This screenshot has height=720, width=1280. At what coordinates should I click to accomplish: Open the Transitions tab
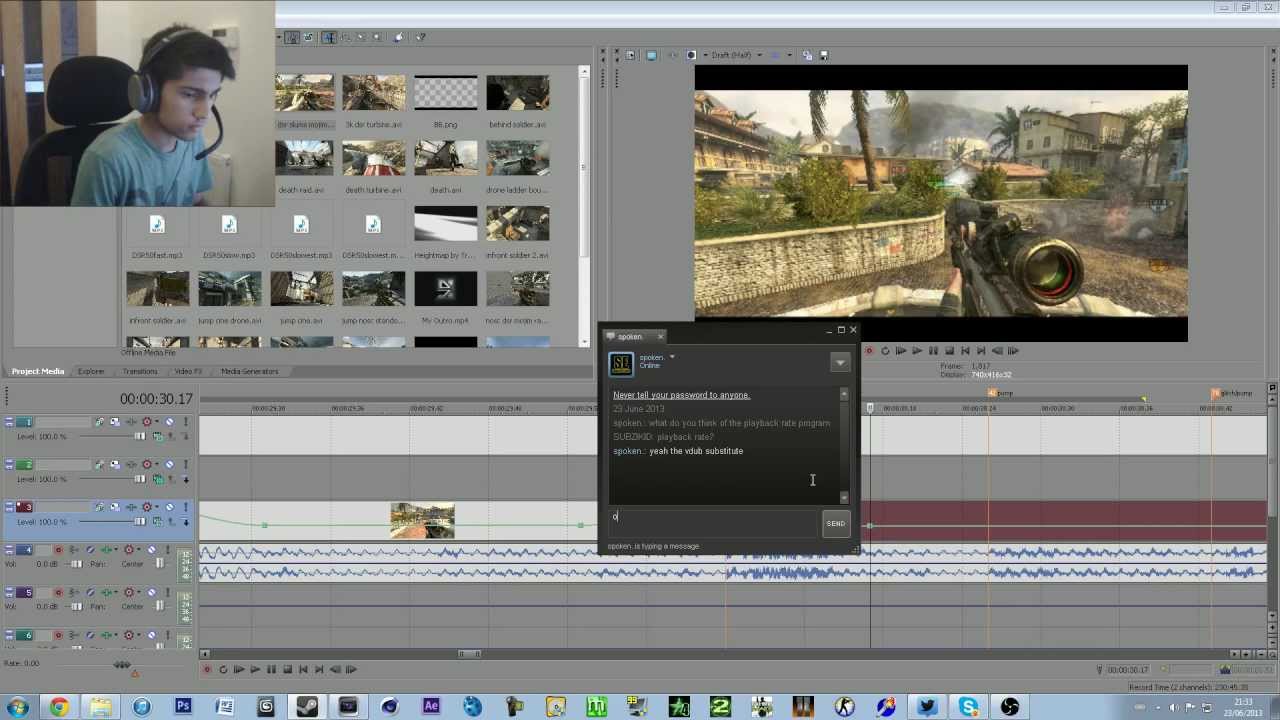coord(140,371)
